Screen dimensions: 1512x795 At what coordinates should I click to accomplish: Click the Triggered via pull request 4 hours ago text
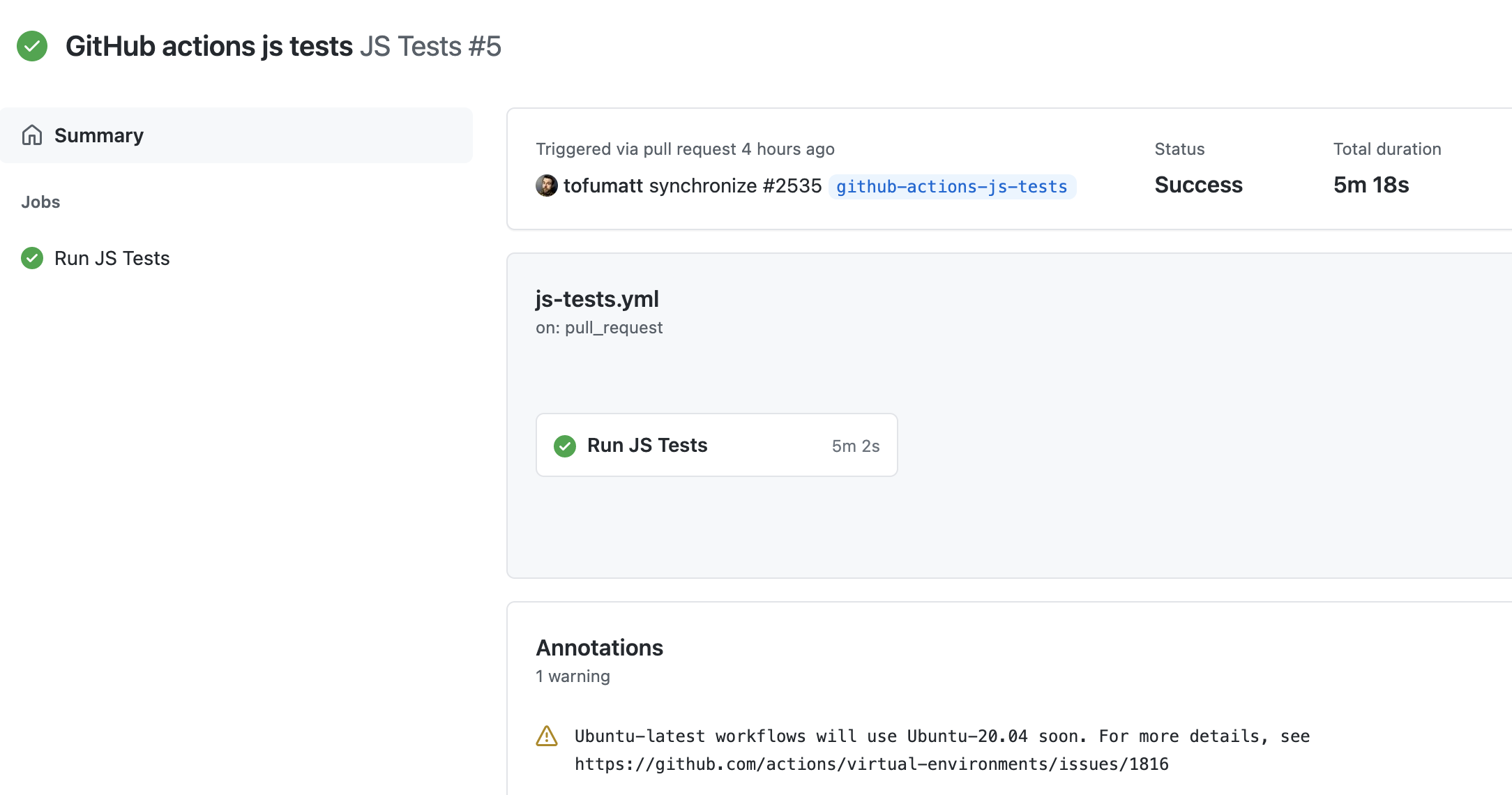685,149
